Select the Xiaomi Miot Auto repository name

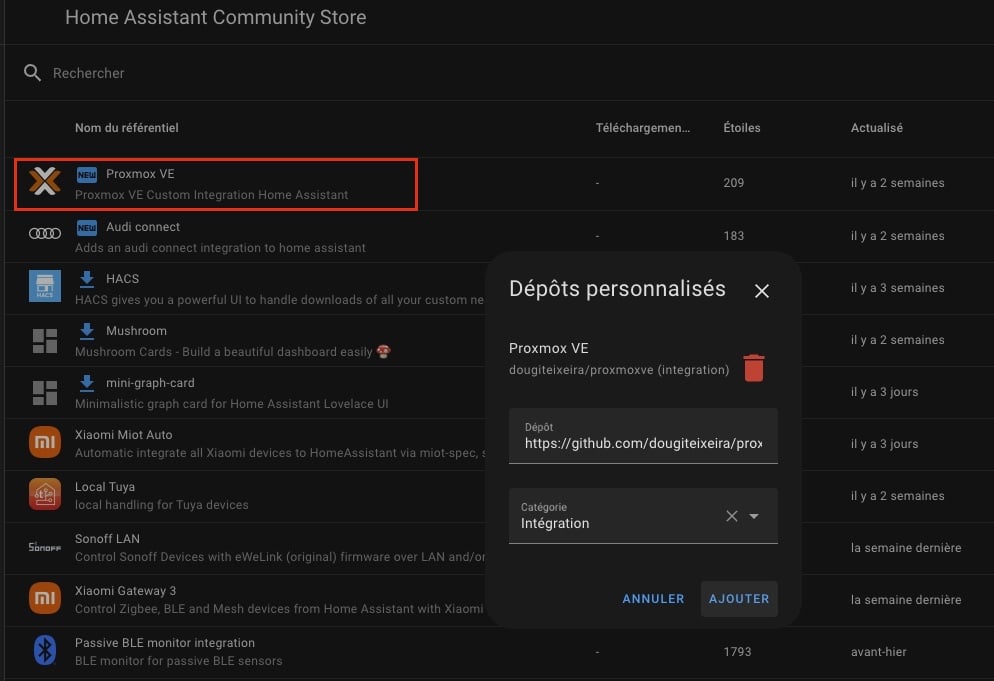click(x=124, y=434)
